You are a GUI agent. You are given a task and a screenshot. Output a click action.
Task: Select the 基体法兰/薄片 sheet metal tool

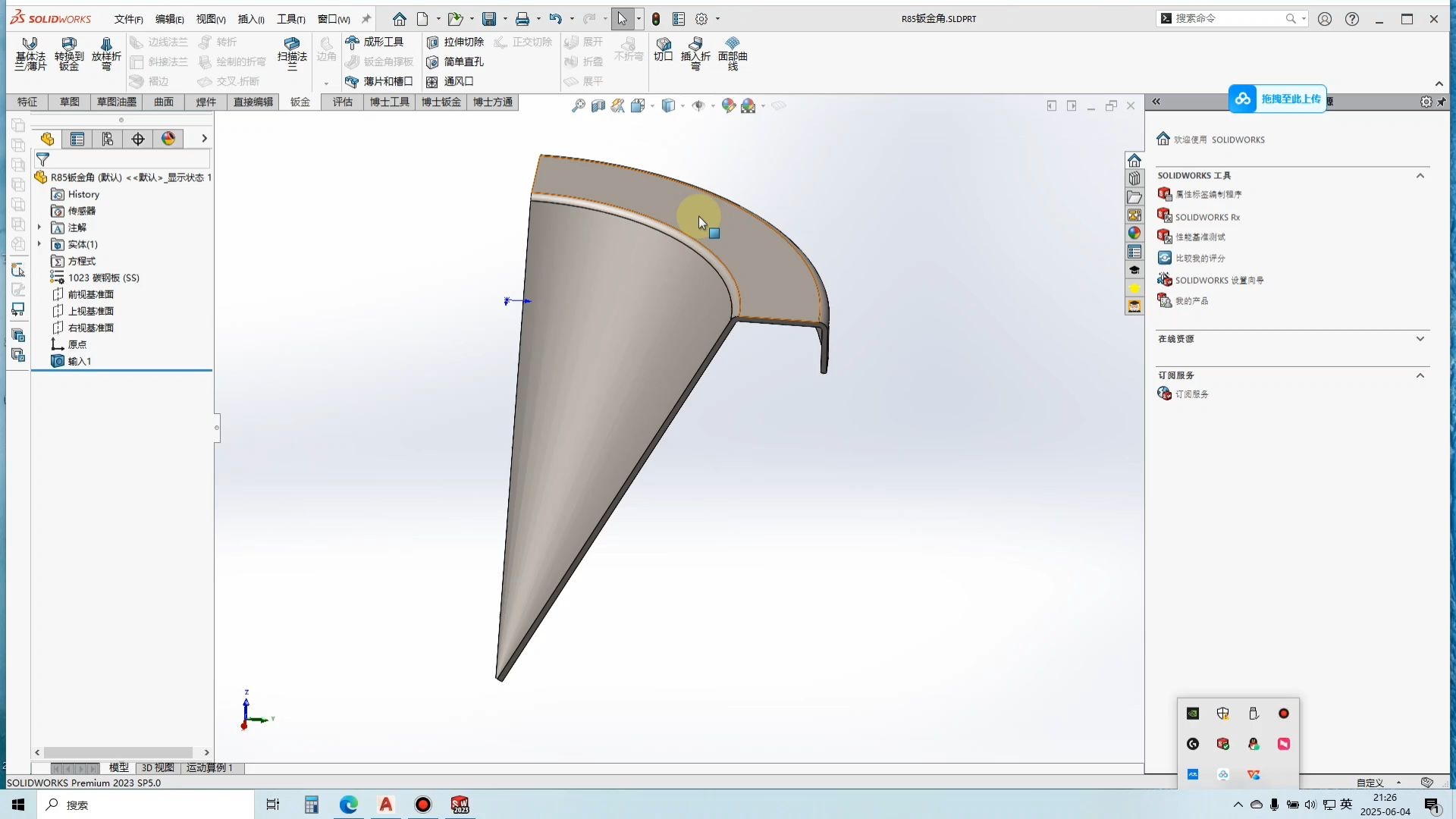(x=30, y=55)
